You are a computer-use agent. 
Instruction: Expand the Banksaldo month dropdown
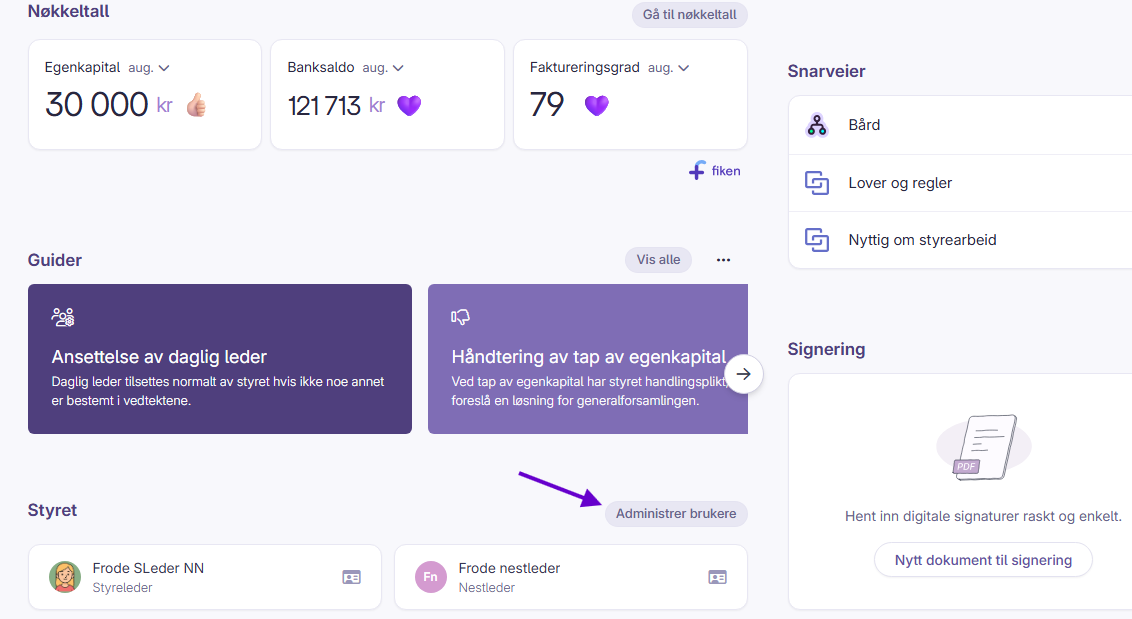[x=383, y=68]
